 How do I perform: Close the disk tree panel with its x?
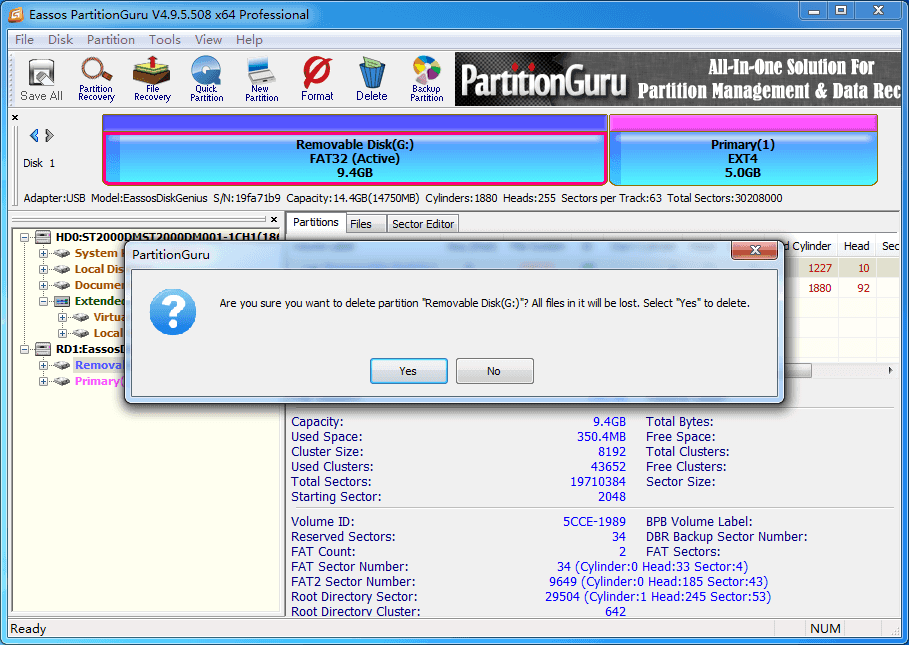click(x=274, y=220)
